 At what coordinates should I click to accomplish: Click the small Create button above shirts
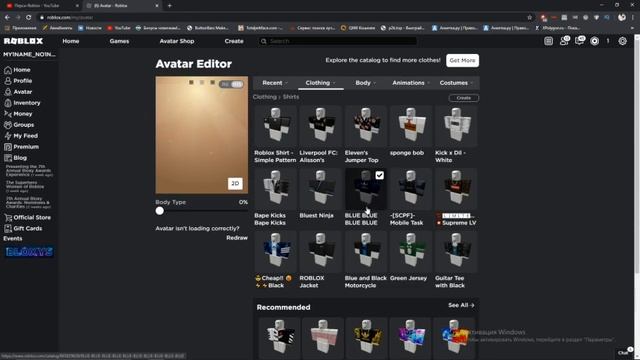pyautogui.click(x=464, y=98)
